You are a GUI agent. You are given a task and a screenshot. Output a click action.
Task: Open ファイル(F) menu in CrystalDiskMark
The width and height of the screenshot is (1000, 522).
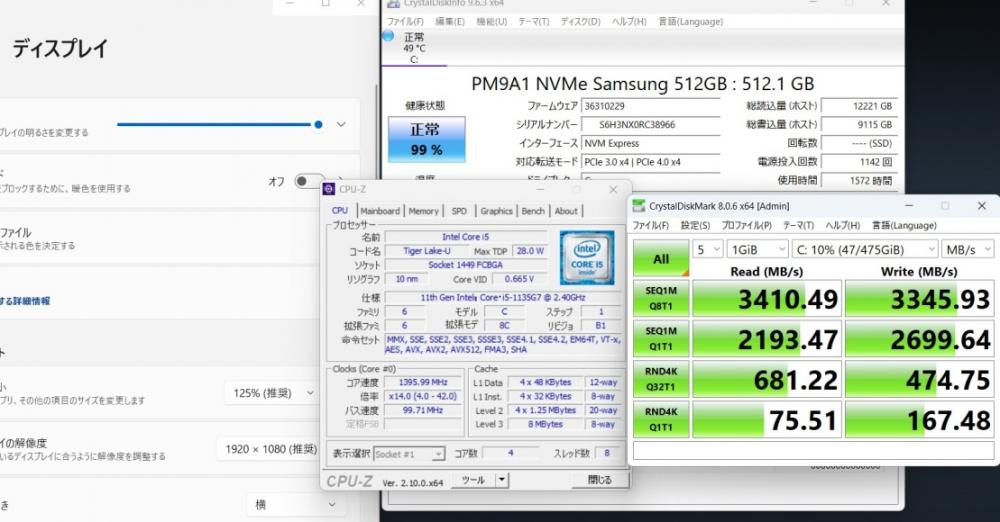pyautogui.click(x=651, y=225)
